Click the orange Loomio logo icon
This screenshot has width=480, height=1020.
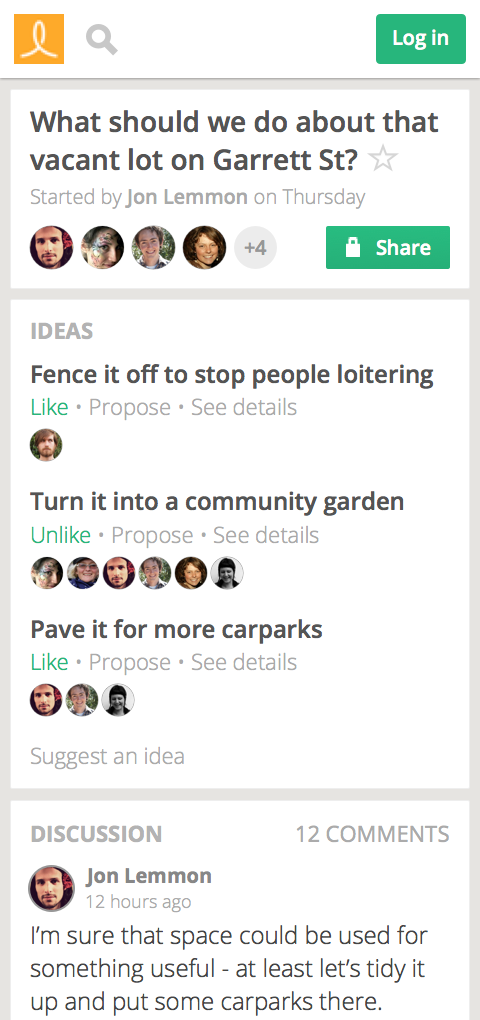(39, 39)
